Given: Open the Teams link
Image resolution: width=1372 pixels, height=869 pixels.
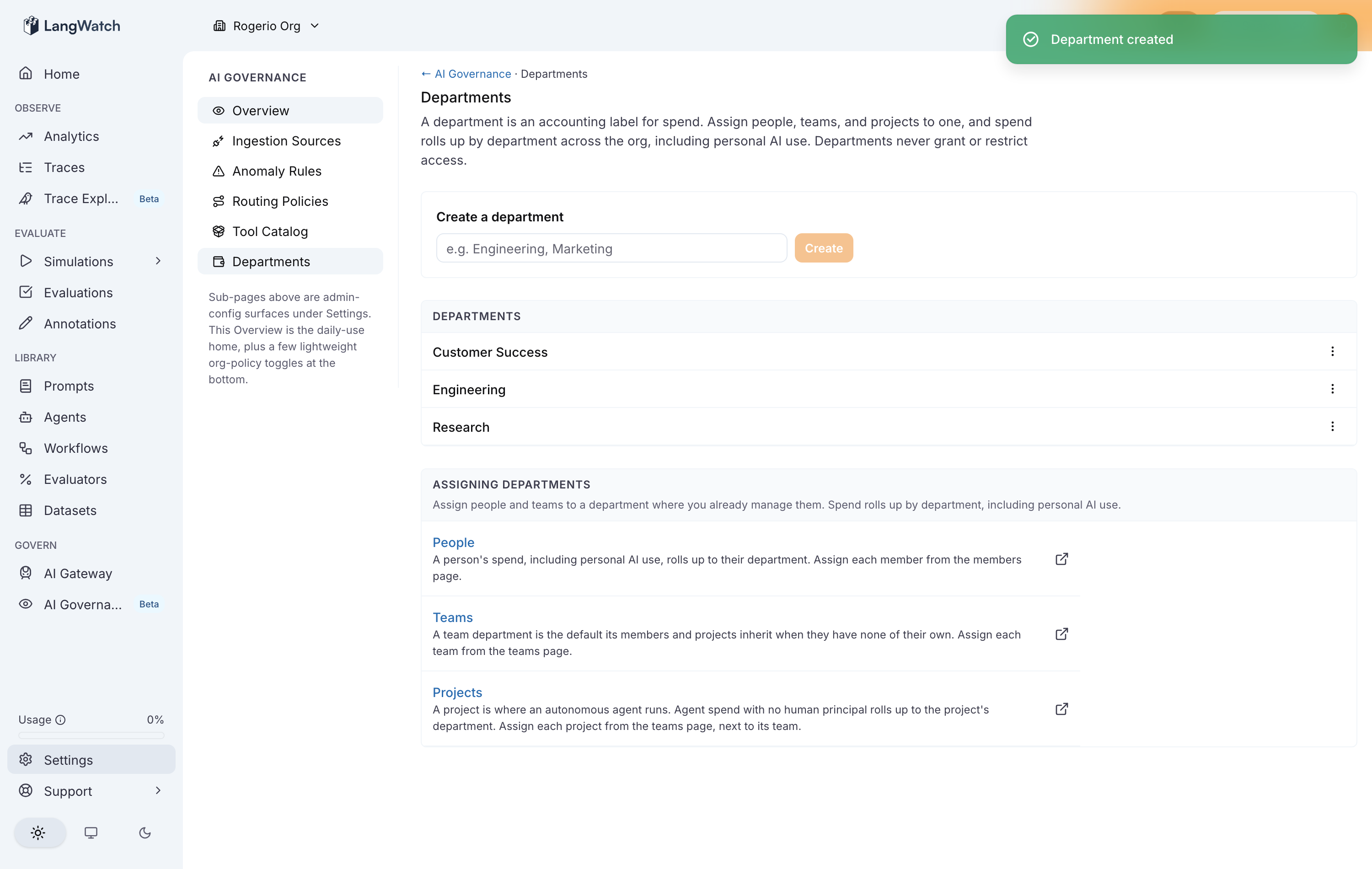Looking at the screenshot, I should 452,617.
